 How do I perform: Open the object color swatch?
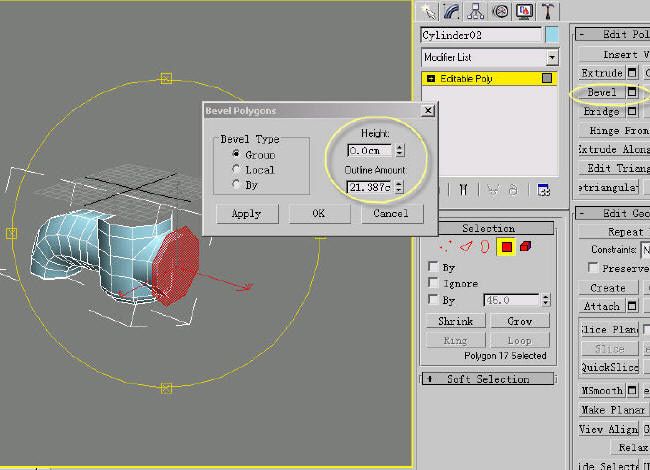pyautogui.click(x=552, y=35)
